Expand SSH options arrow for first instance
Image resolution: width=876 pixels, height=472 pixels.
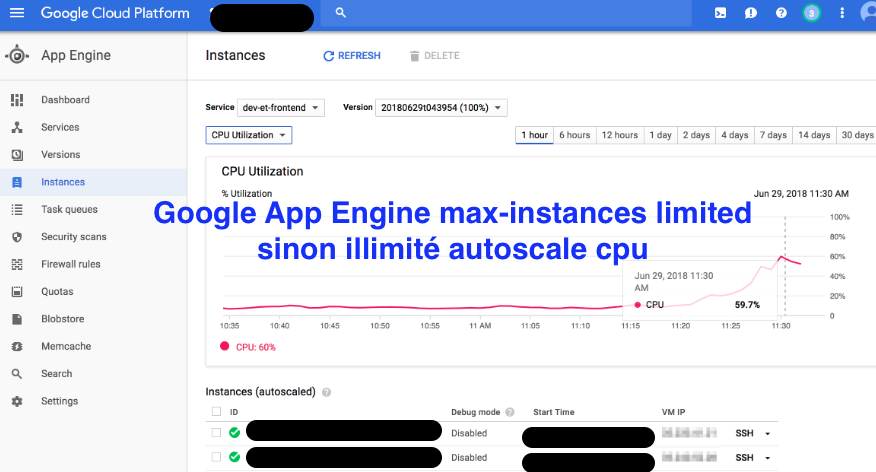(x=768, y=433)
